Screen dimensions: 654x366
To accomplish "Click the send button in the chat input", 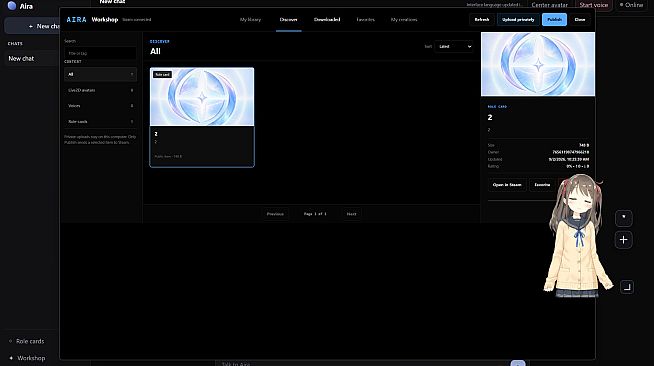I will click(518, 363).
